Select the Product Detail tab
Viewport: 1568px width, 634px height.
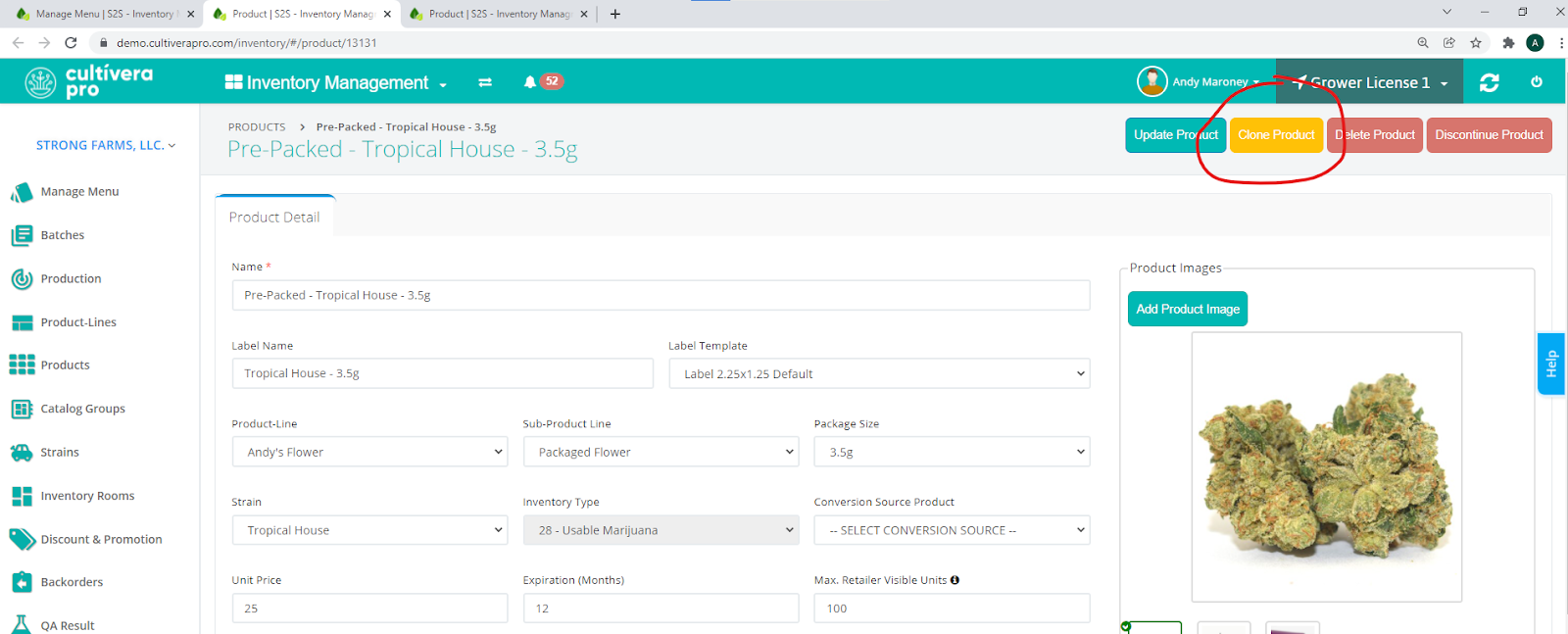(274, 217)
